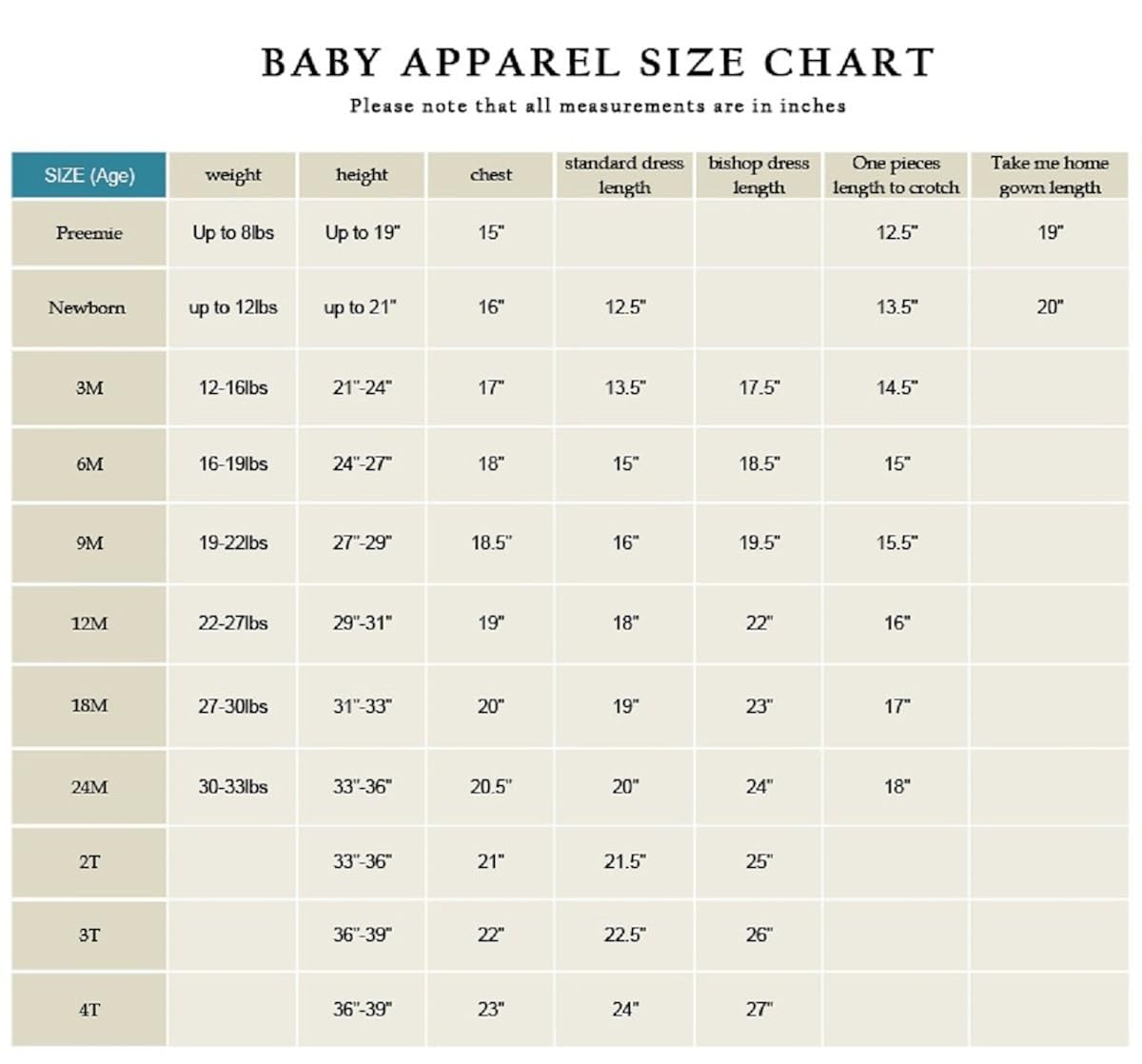
Task: Click the Baby Apparel Size Chart title
Action: click(598, 63)
